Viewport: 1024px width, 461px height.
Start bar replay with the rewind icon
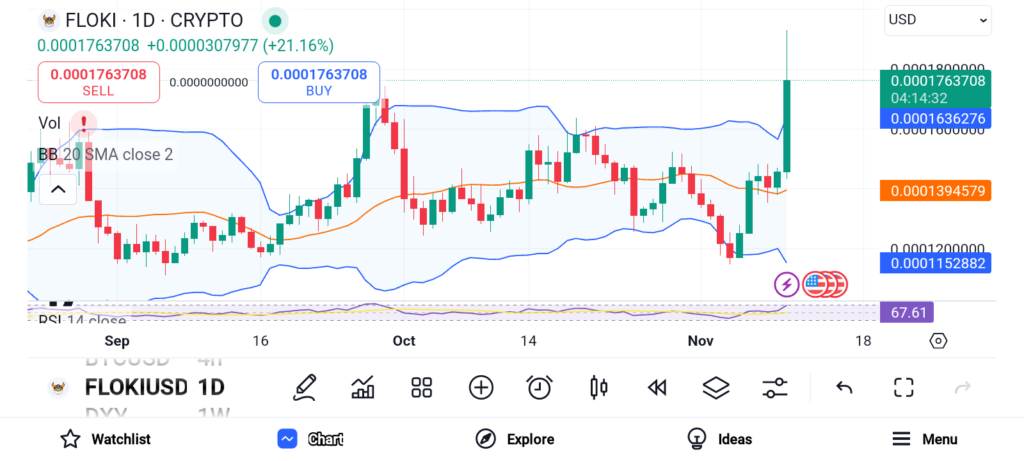[657, 387]
